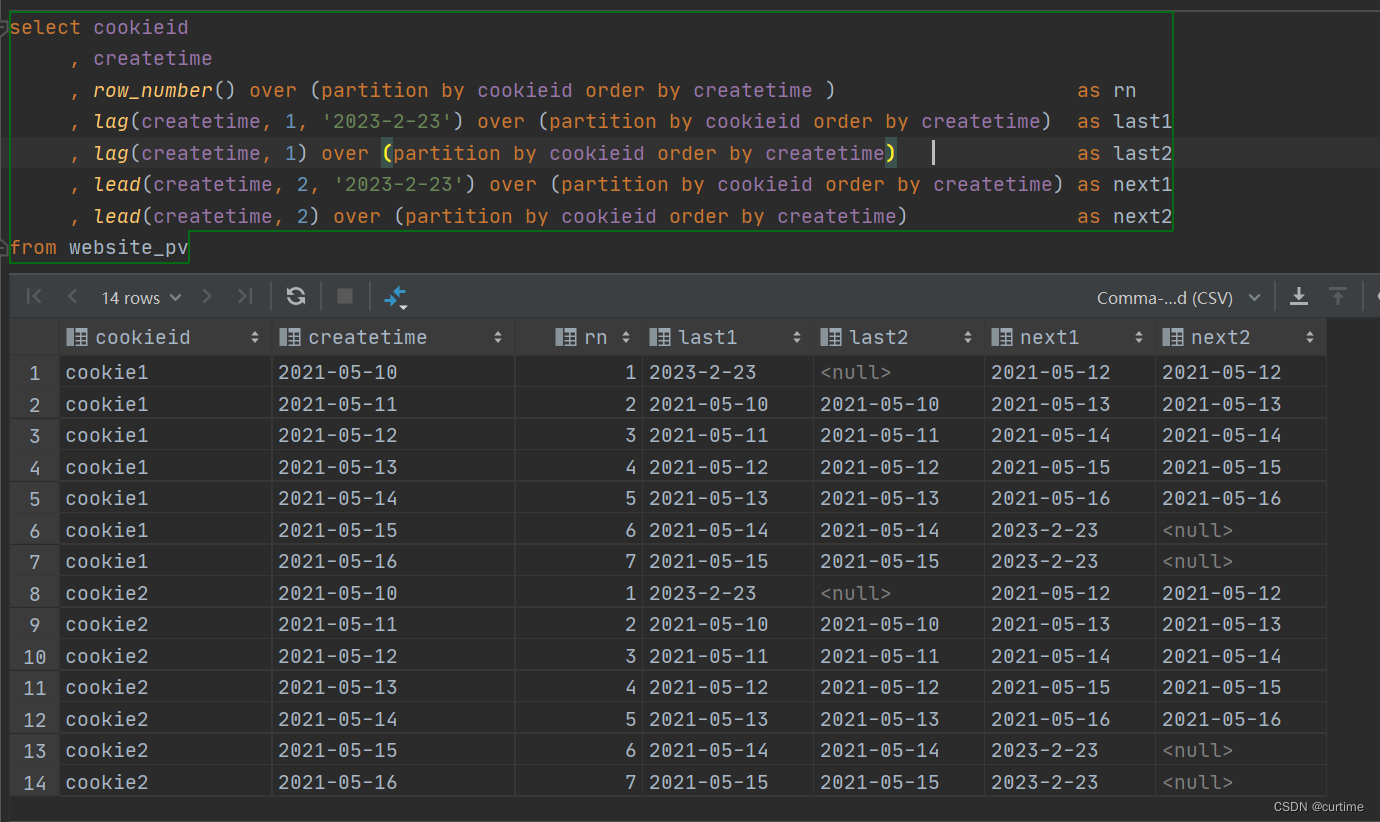Sort by next2 using its sort arrows
The image size is (1380, 822).
(x=1310, y=338)
